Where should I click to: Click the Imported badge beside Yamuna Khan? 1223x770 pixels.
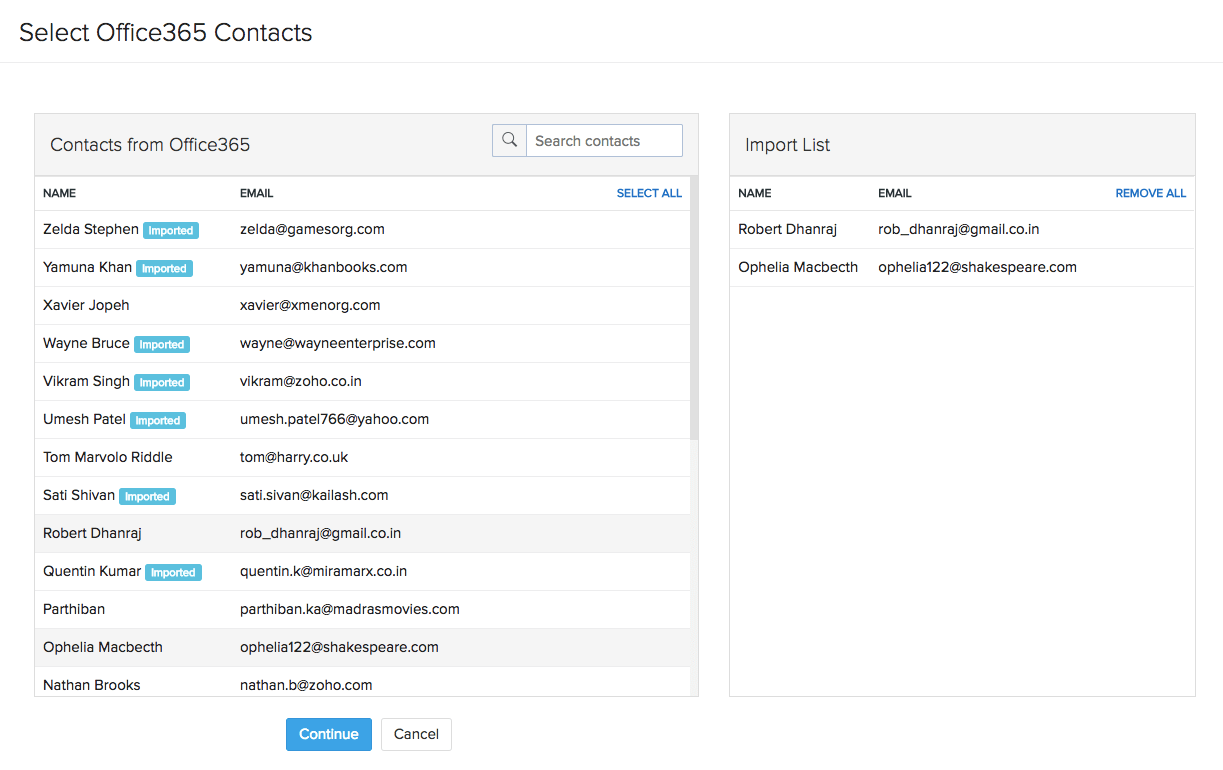[x=164, y=269]
